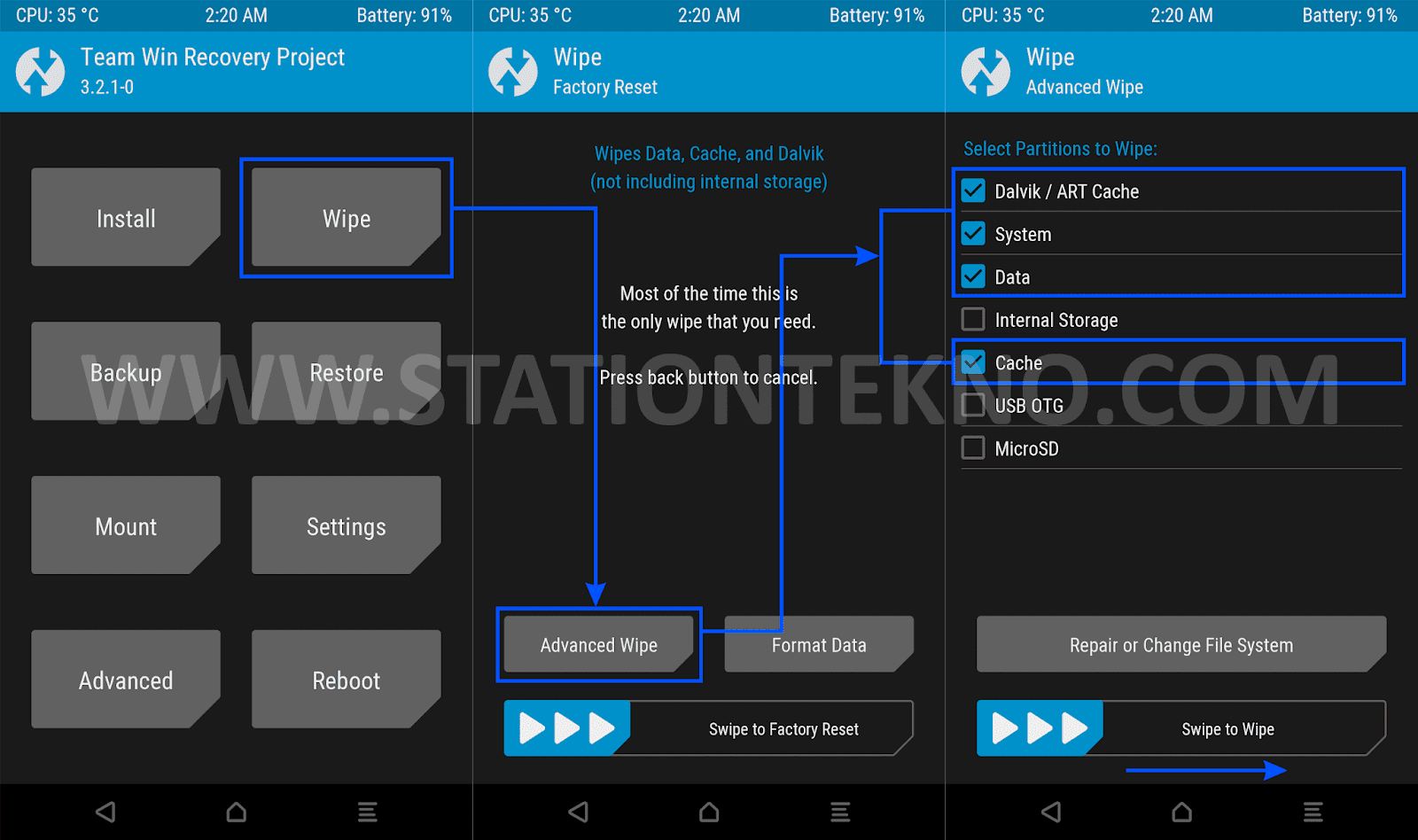Tap back arrow on the main TWRP screen

(105, 812)
